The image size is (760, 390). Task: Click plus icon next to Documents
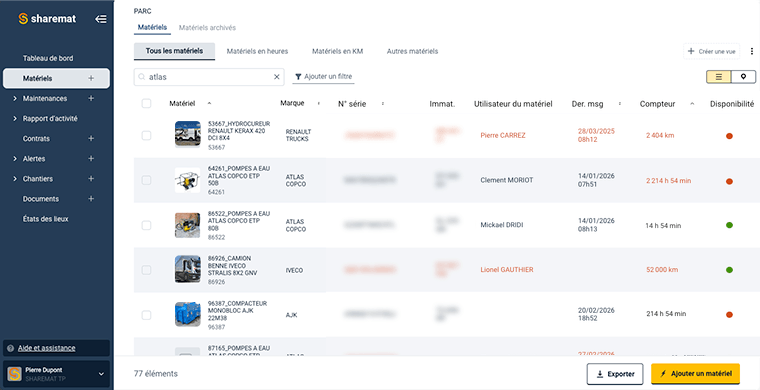coord(91,199)
